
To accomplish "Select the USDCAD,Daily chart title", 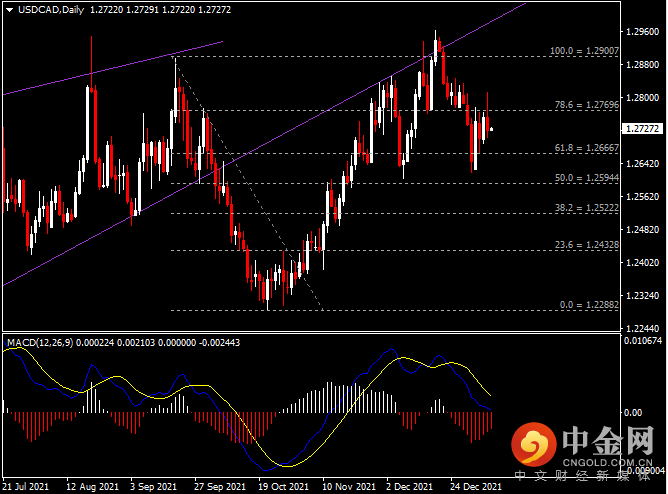I will 51,10.
